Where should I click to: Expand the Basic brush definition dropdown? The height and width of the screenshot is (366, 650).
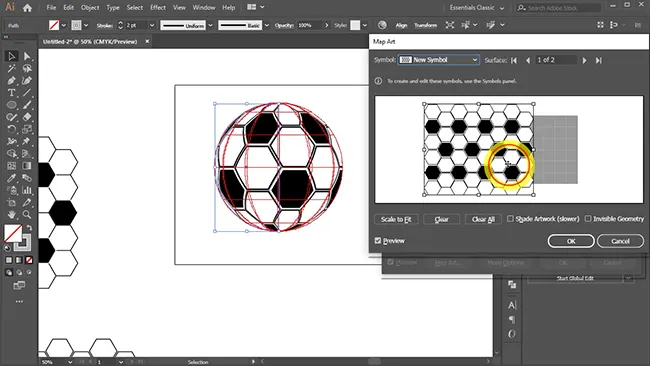coord(267,25)
